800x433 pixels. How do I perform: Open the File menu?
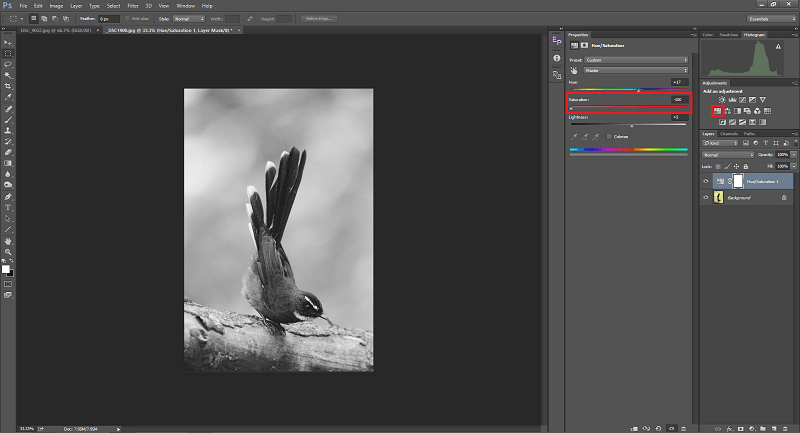[23, 6]
